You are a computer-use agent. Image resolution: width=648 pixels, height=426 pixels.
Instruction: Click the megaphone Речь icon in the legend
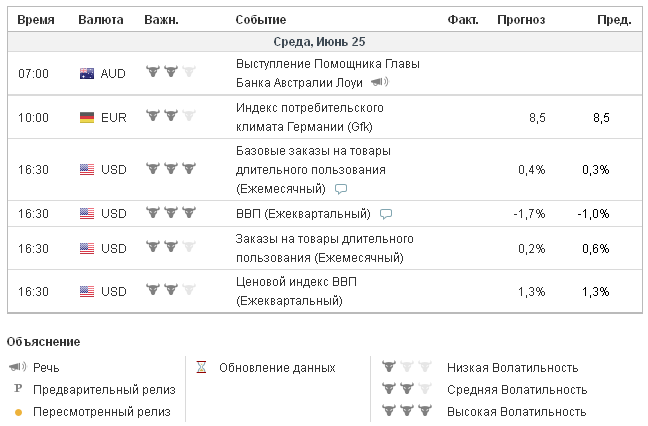17,367
